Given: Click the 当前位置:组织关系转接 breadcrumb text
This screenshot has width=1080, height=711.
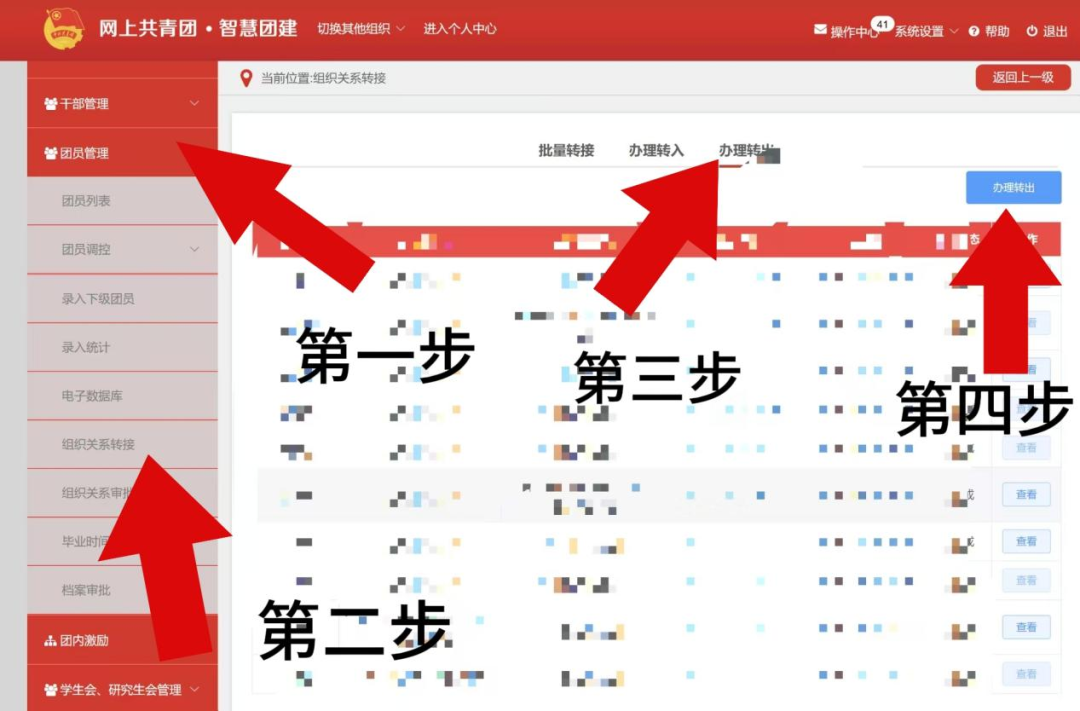Looking at the screenshot, I should pyautogui.click(x=323, y=78).
